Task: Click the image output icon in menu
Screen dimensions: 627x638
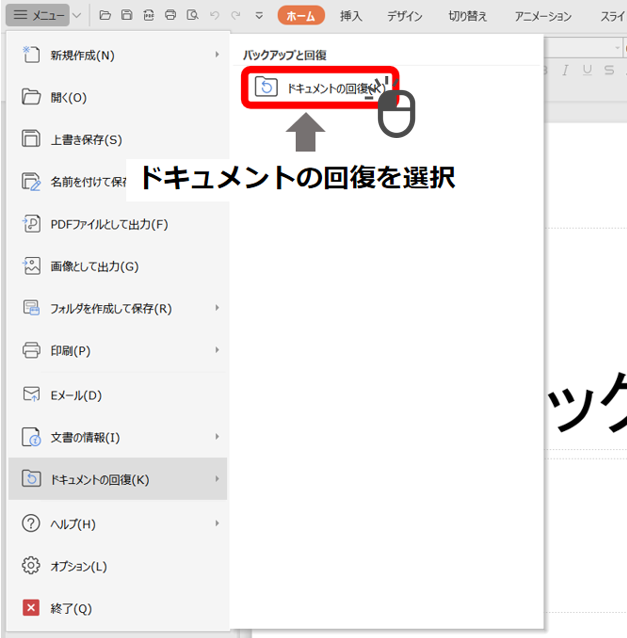Action: 31,266
